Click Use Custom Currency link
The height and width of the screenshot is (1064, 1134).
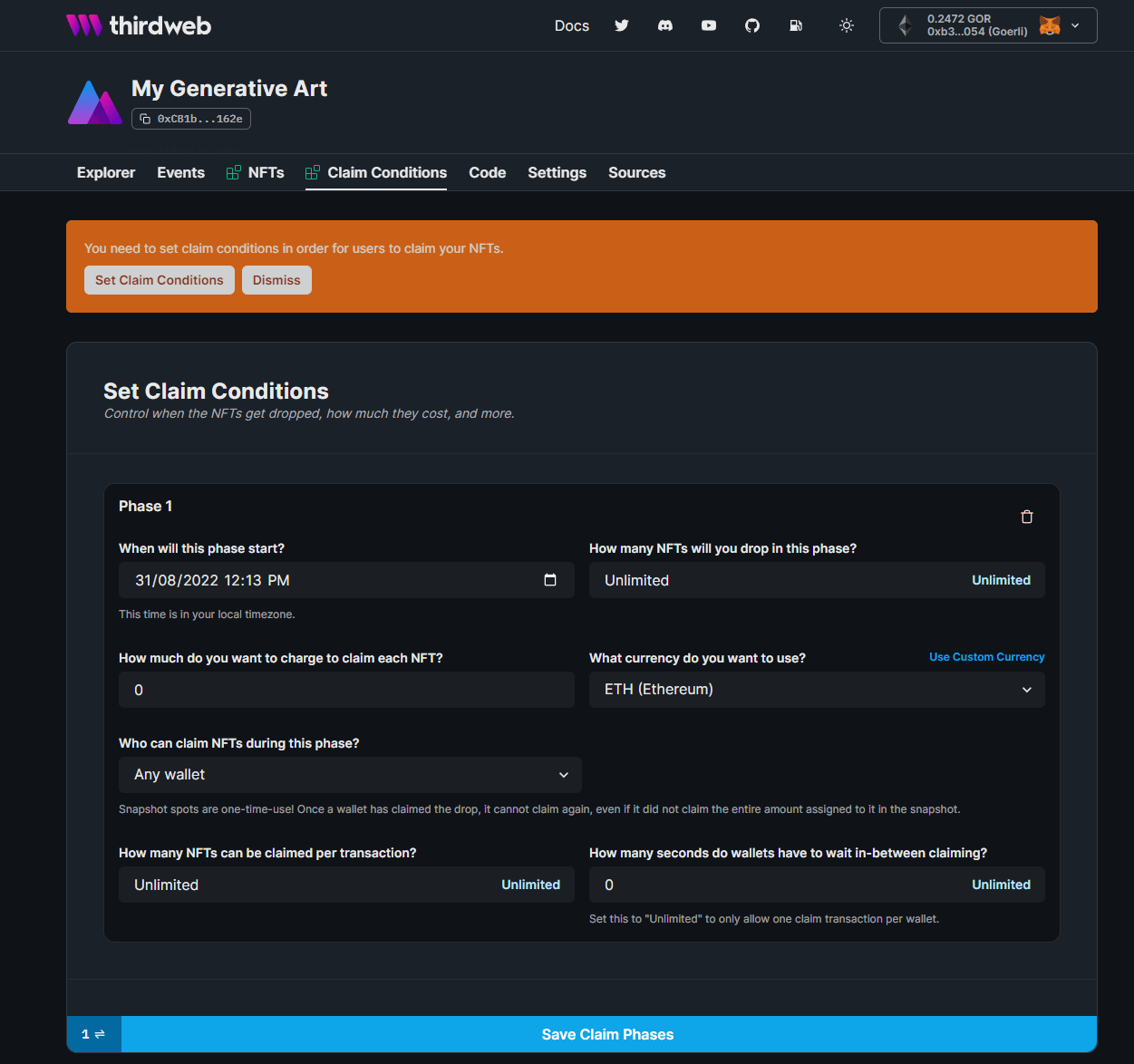986,657
